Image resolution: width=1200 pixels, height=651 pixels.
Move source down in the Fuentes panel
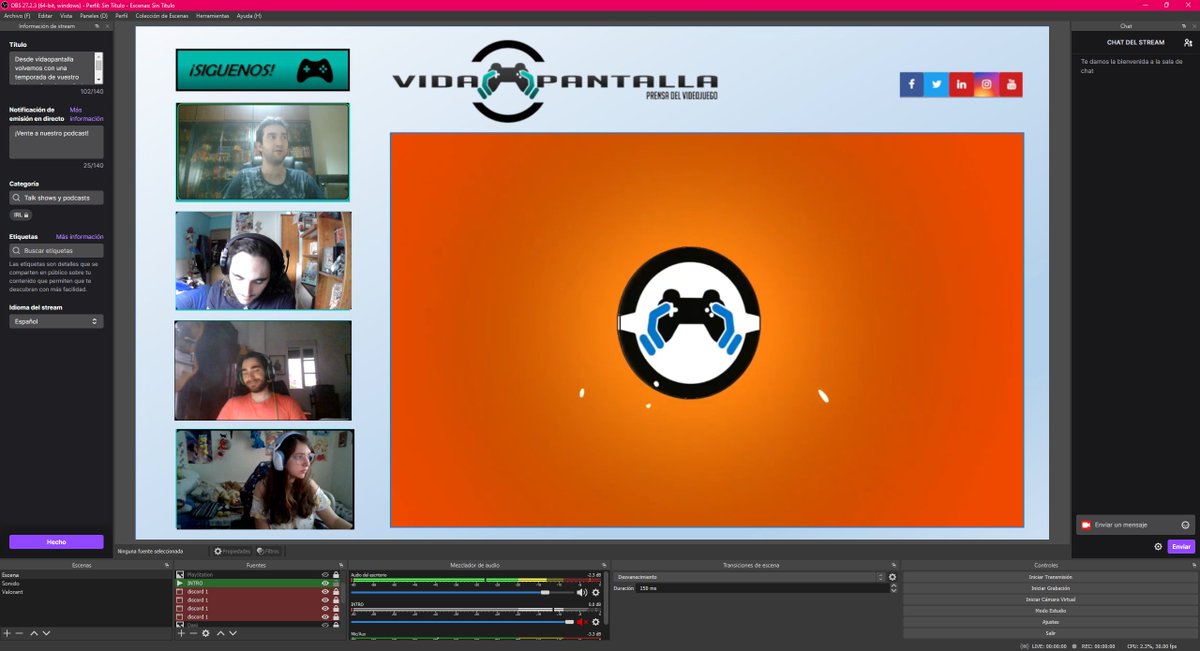[233, 633]
